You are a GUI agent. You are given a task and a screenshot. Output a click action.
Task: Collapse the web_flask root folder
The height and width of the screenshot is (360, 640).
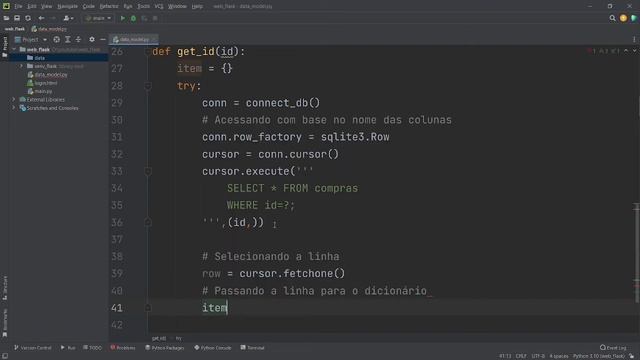click(14, 49)
